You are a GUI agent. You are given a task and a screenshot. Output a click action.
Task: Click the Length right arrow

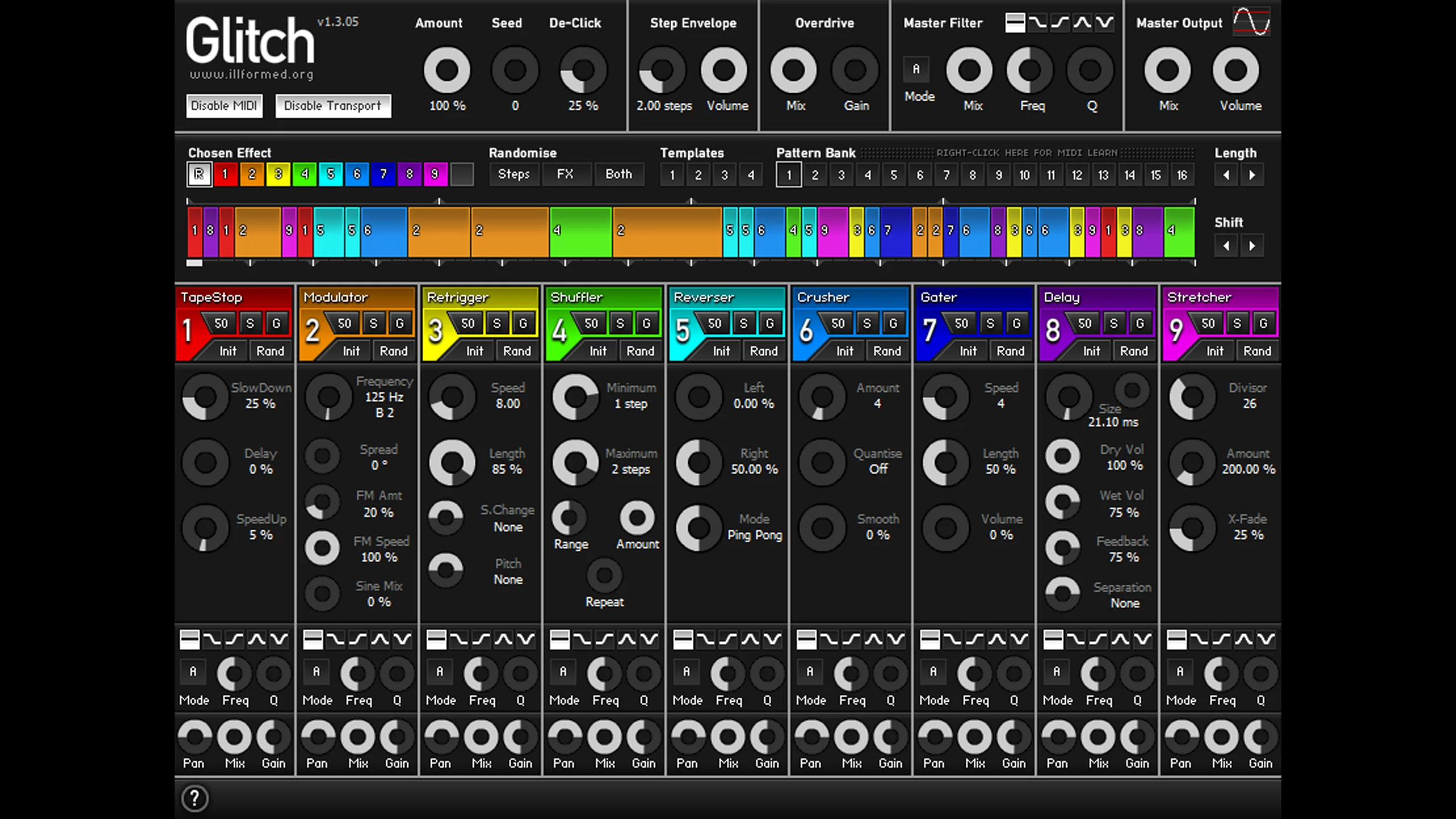pyautogui.click(x=1252, y=175)
